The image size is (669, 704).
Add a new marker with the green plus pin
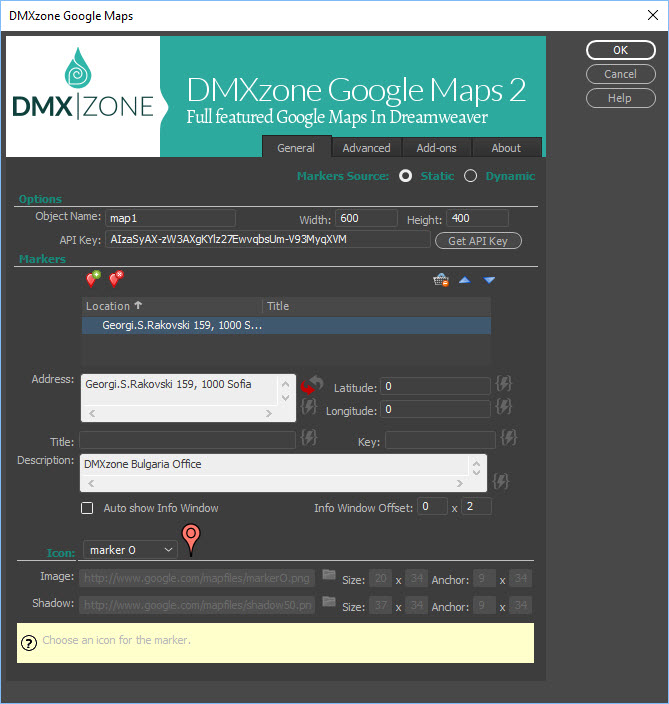(93, 279)
